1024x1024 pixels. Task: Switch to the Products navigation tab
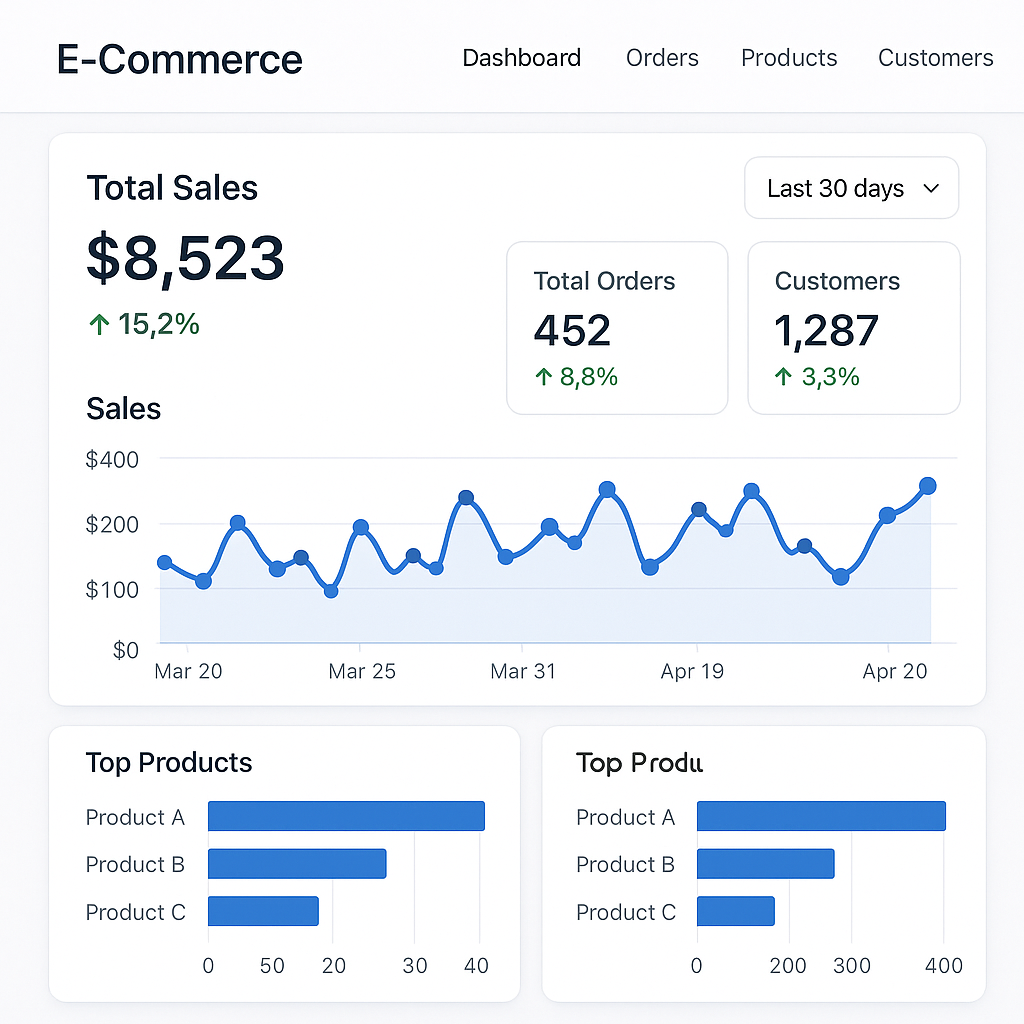click(789, 58)
